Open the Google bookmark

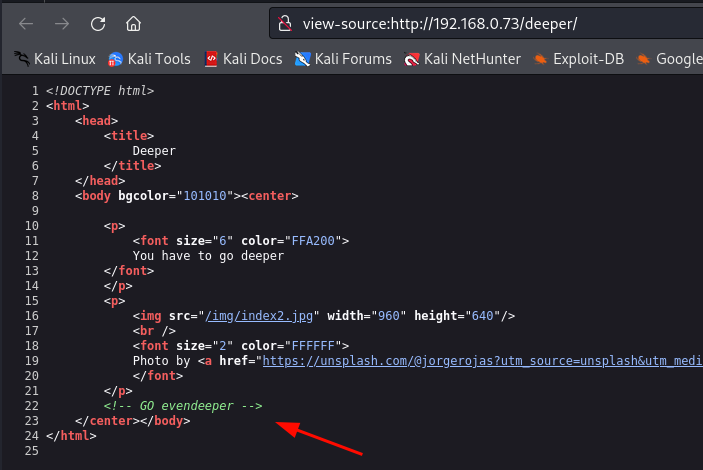(x=669, y=59)
